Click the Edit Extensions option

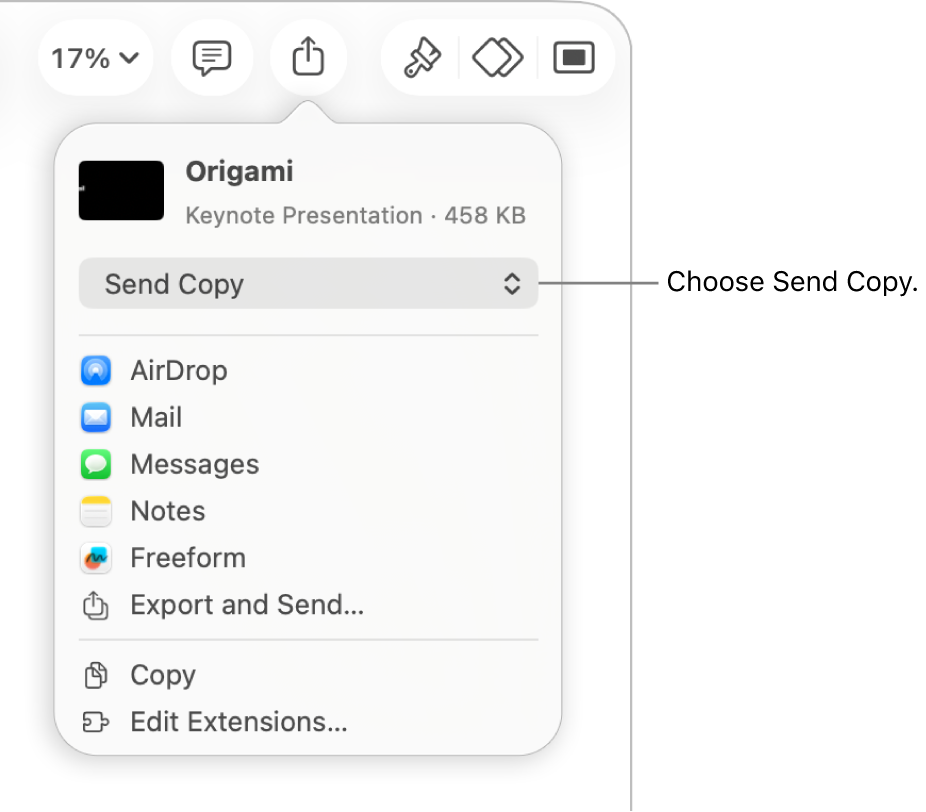238,722
